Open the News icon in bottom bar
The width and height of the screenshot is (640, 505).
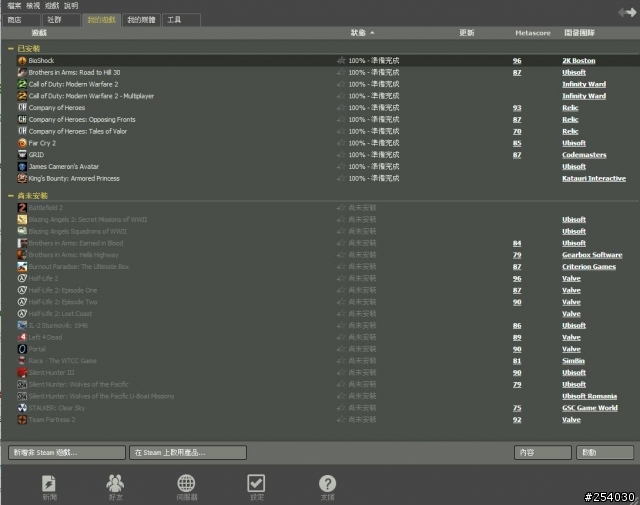click(49, 483)
